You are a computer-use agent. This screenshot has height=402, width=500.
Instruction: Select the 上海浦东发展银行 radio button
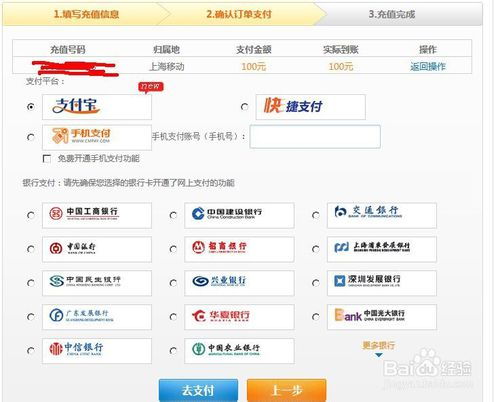(x=315, y=249)
